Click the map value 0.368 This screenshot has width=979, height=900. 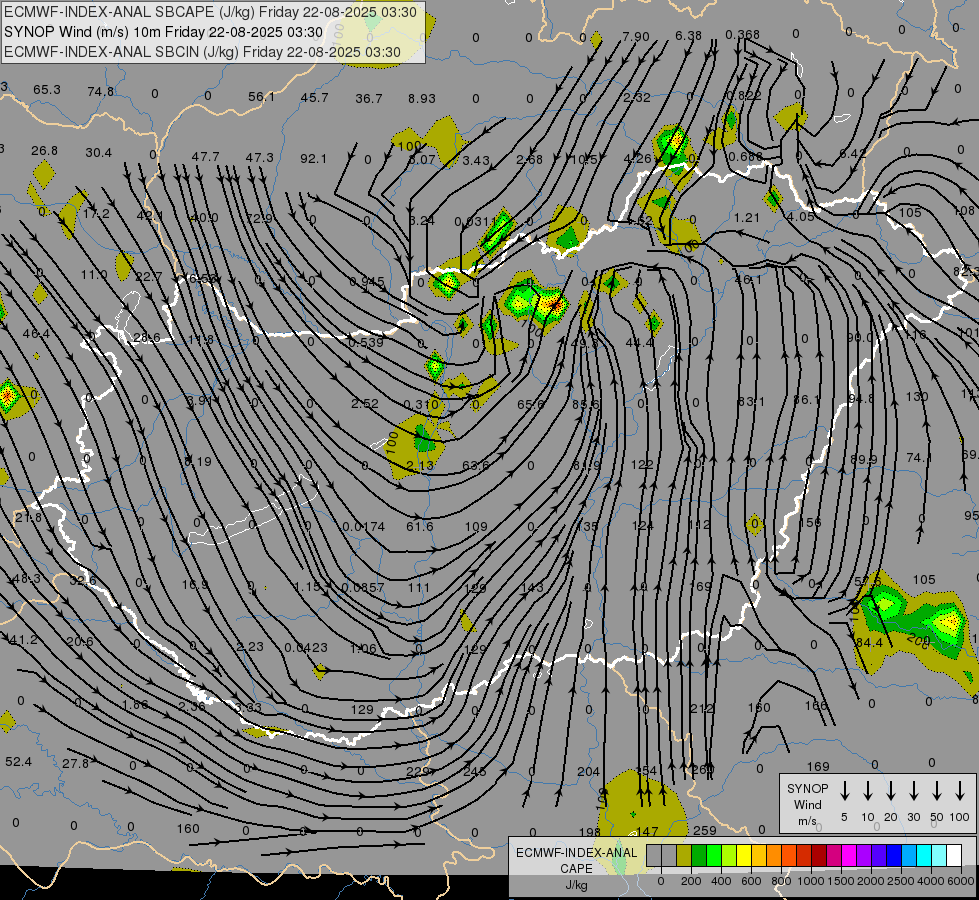(x=743, y=35)
